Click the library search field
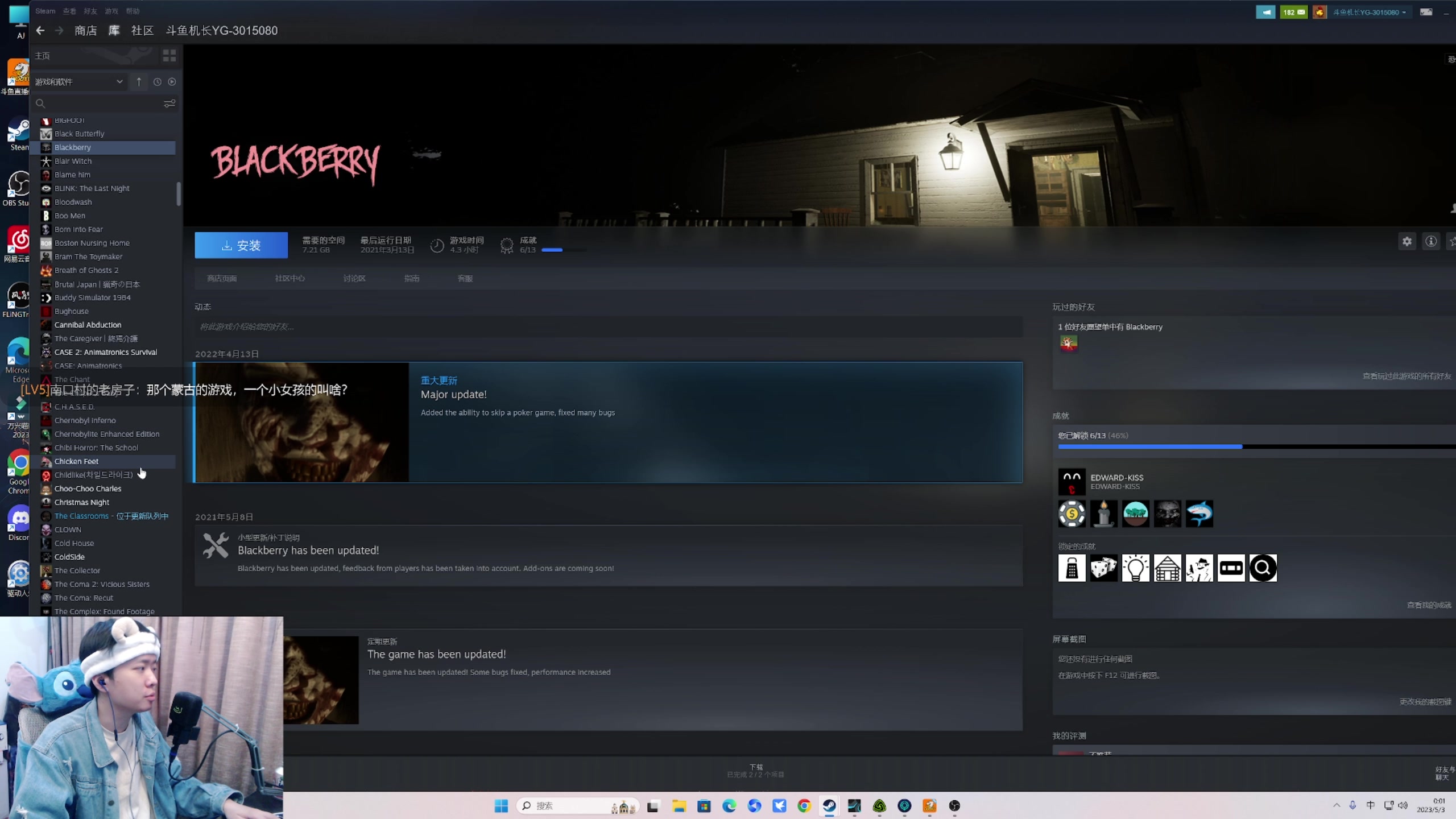Screen dimensions: 1456x819 point(97,104)
